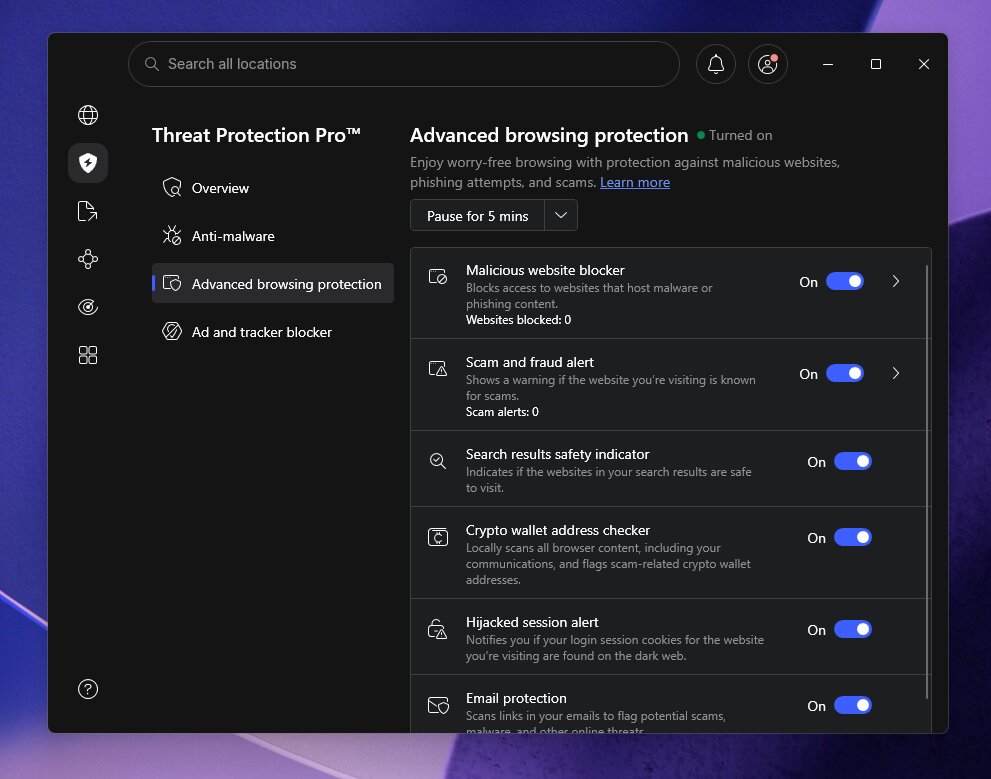Expand the pause duration dropdown arrow
This screenshot has width=991, height=779.
tap(561, 215)
